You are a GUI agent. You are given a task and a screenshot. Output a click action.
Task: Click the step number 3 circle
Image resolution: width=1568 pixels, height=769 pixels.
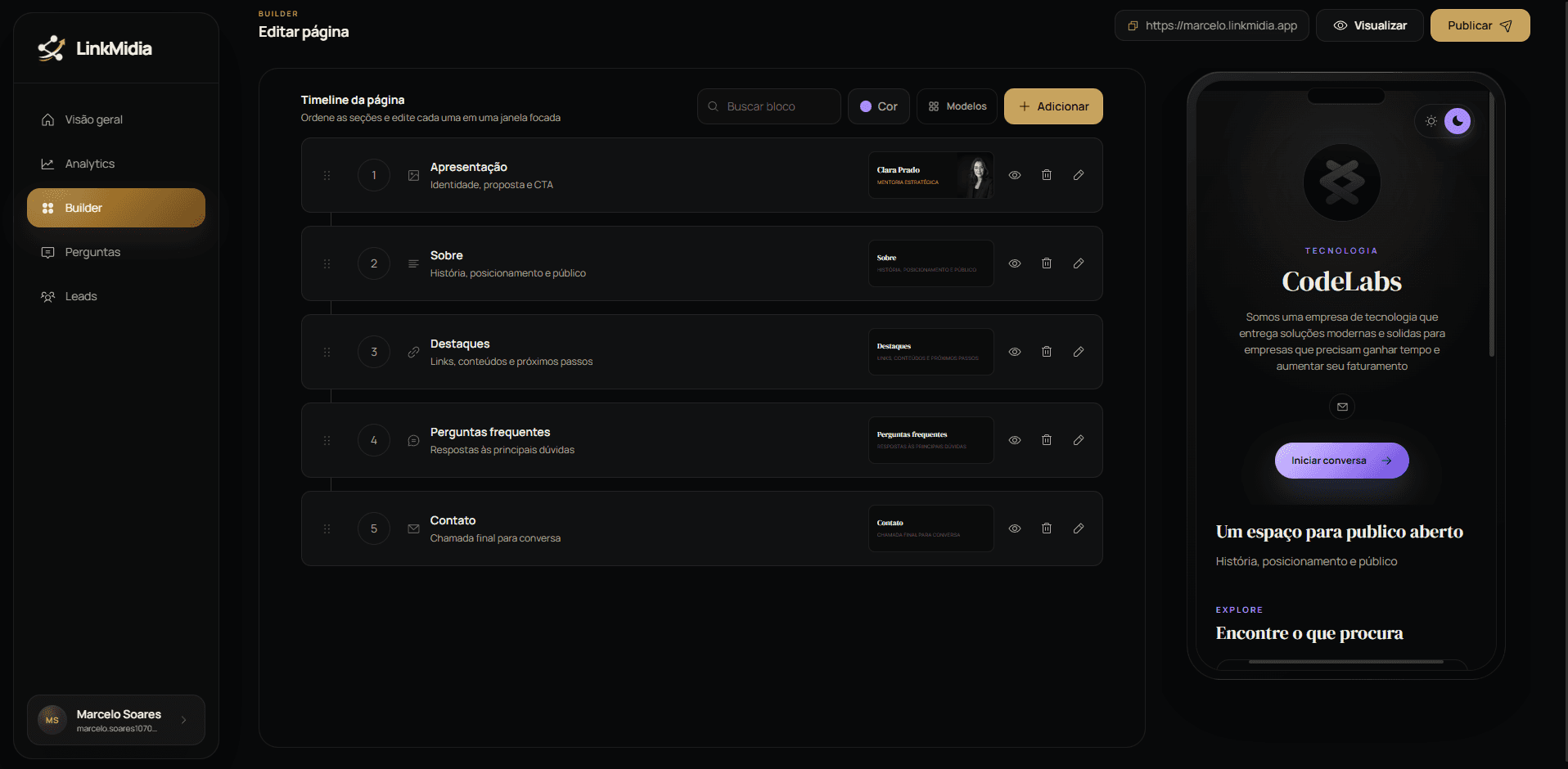pyautogui.click(x=374, y=352)
